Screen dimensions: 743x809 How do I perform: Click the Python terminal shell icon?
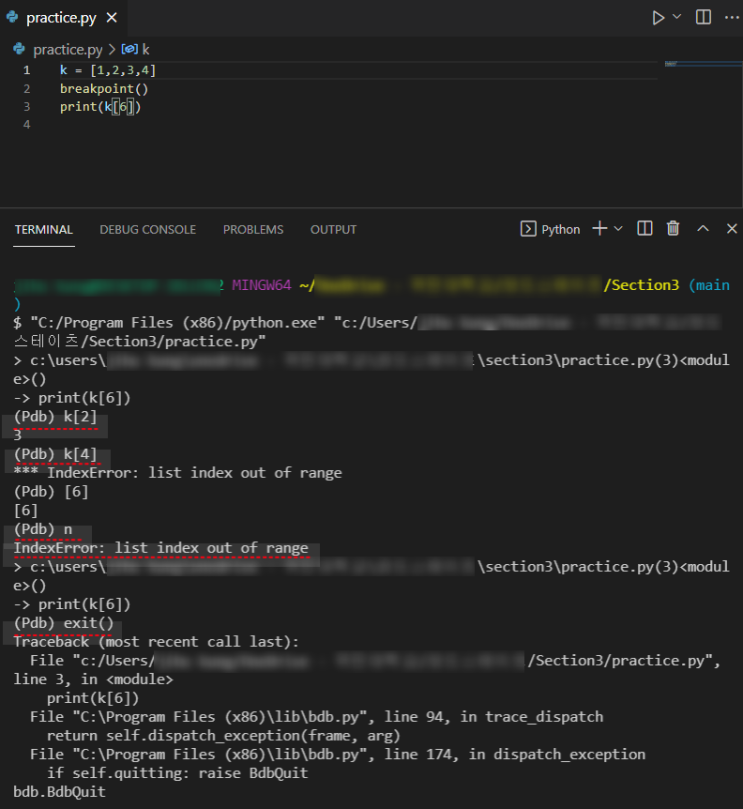(x=528, y=229)
